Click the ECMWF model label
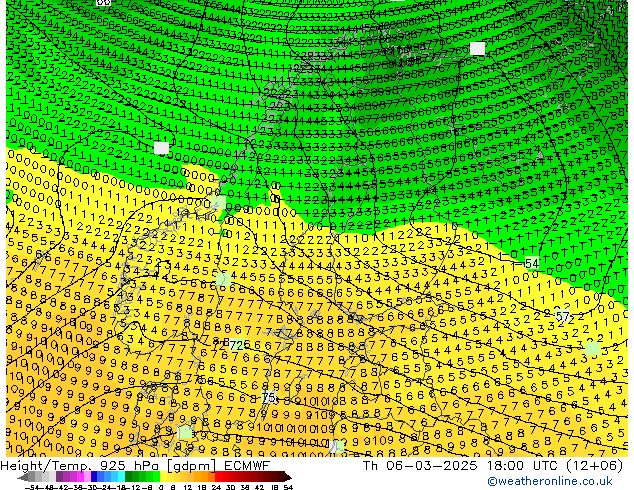The width and height of the screenshot is (634, 490). [x=247, y=466]
